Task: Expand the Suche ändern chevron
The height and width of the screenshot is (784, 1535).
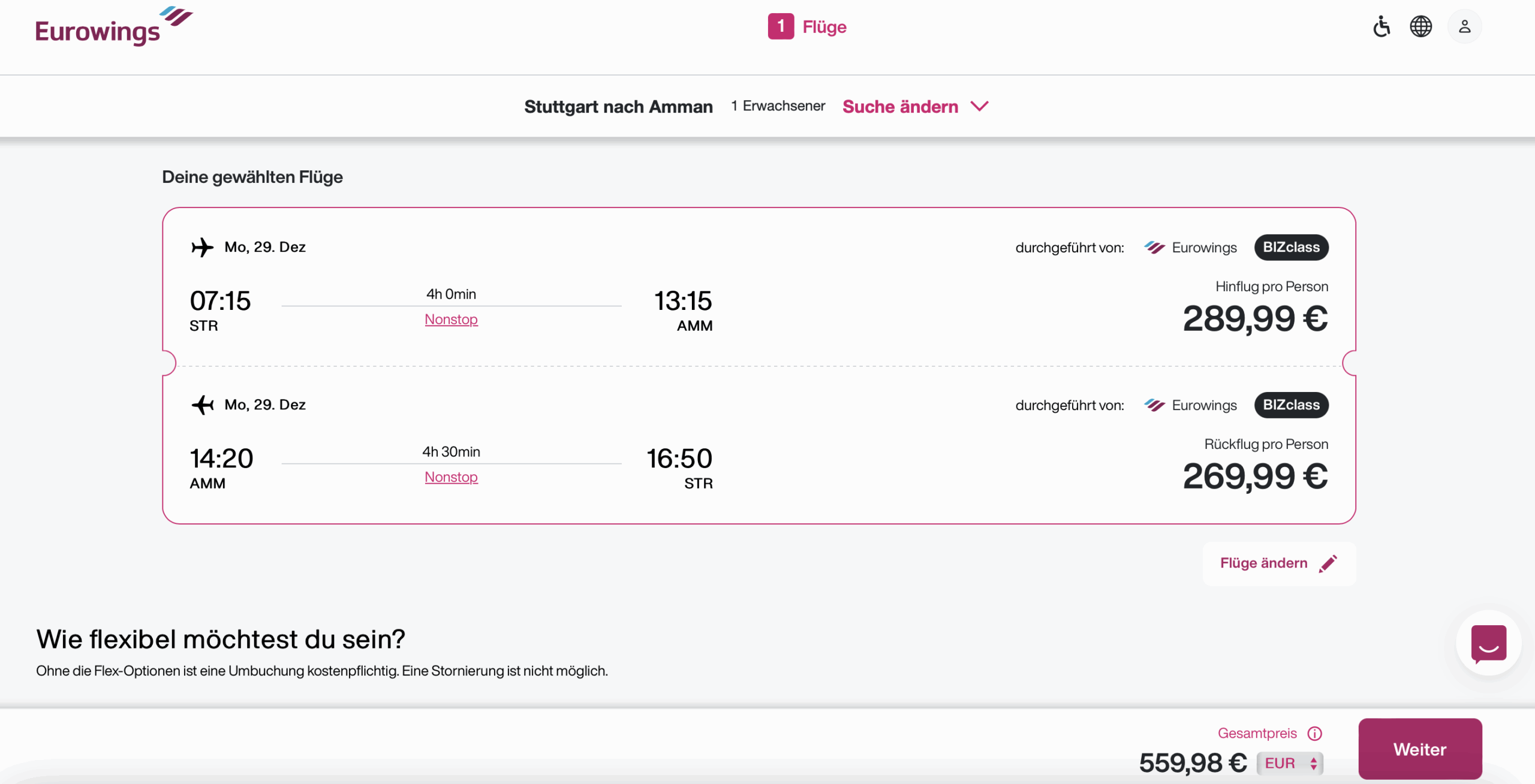Action: (x=980, y=106)
